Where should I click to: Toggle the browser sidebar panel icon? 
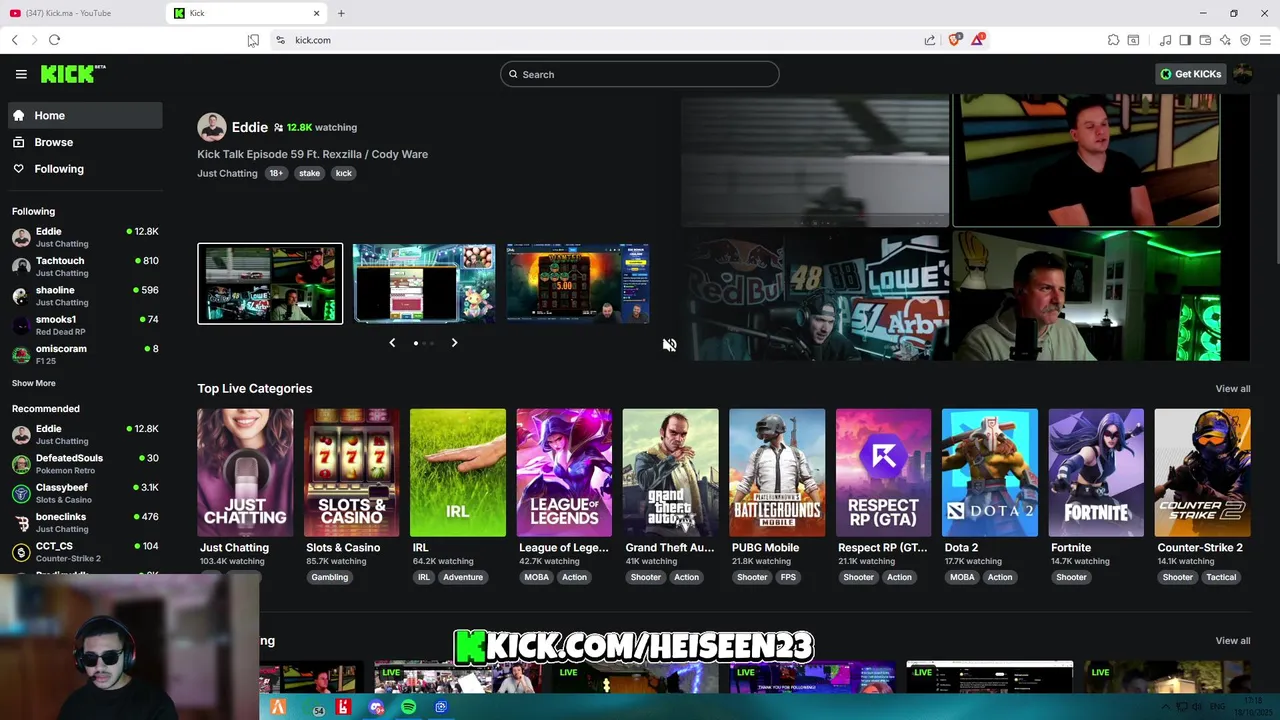1185,40
